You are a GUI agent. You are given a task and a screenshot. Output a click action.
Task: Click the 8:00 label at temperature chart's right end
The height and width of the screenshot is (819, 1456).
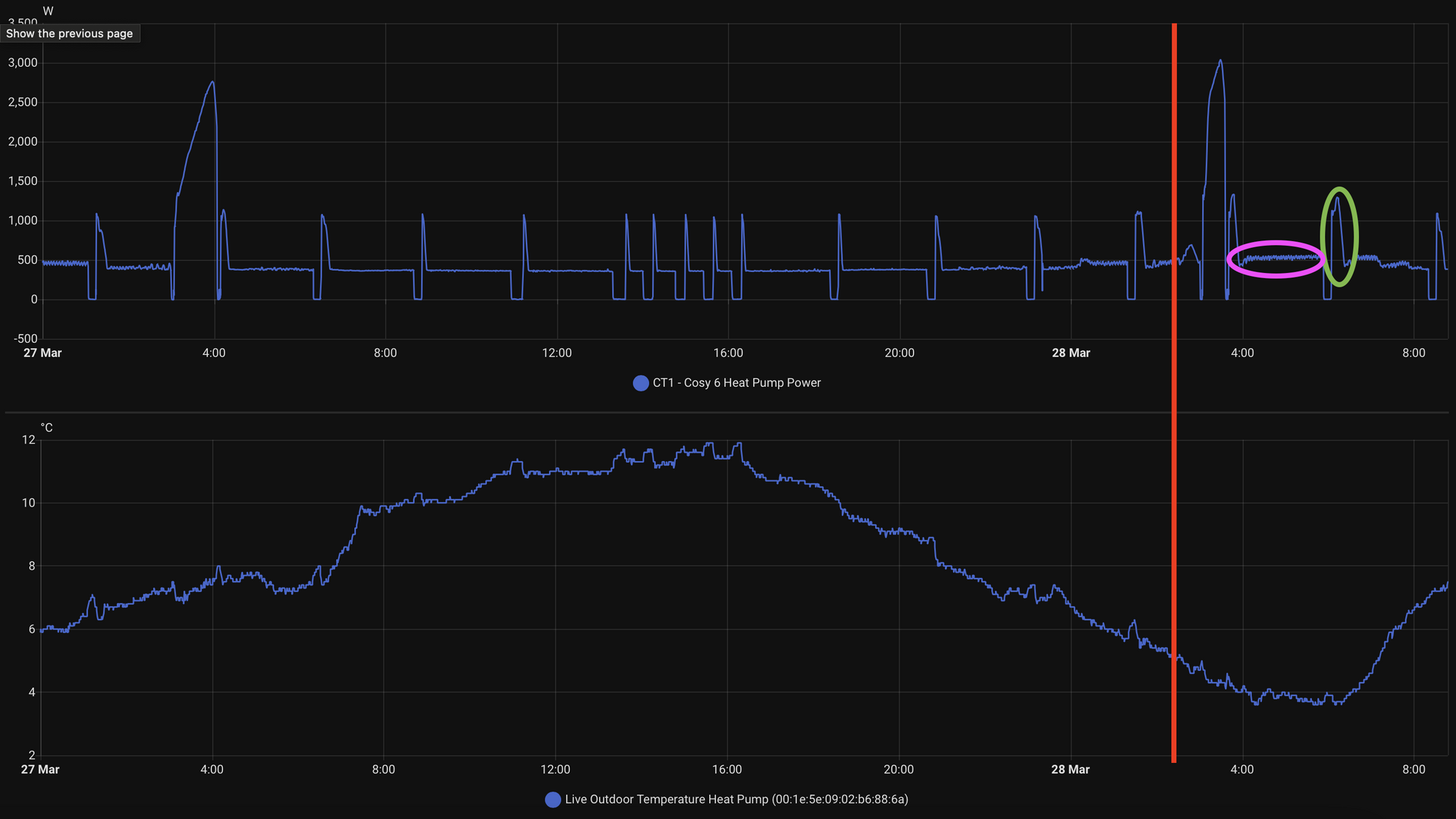pyautogui.click(x=1414, y=769)
